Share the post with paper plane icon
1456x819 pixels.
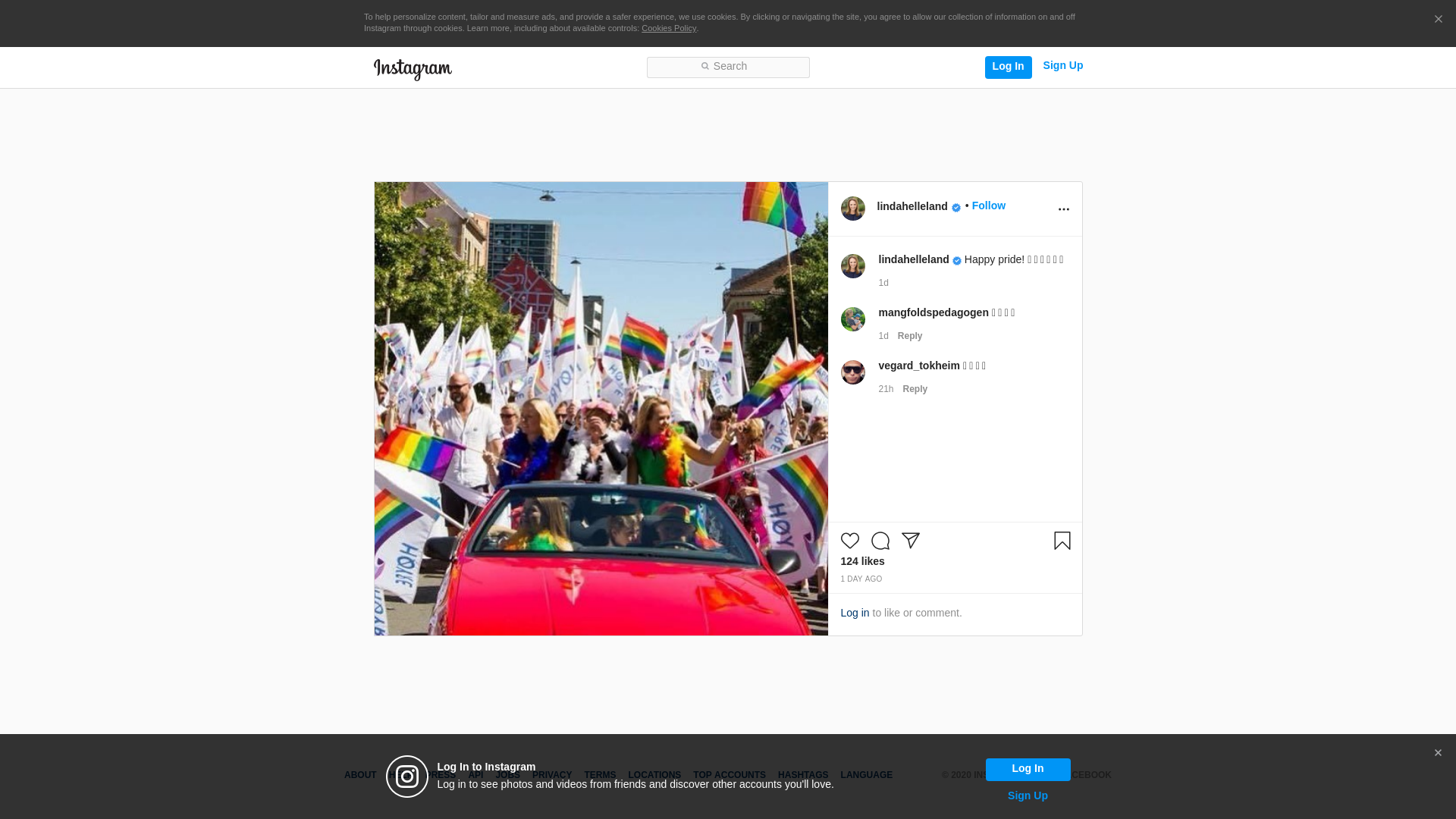[x=910, y=541]
